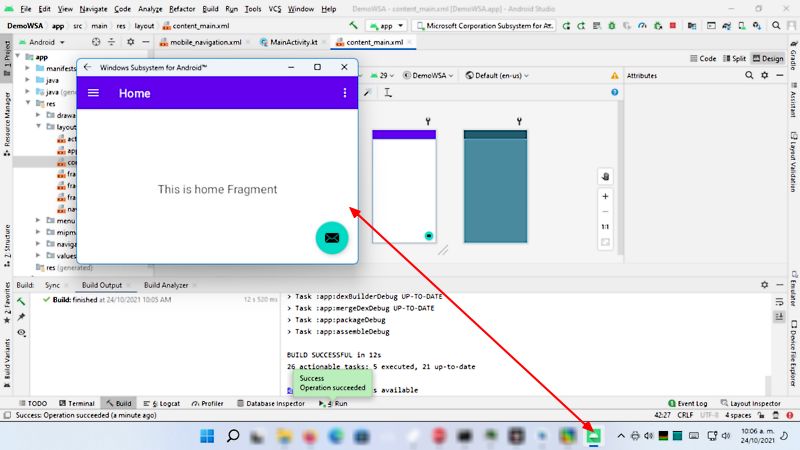Open the Android project view dropdown
The image size is (800, 450).
(x=42, y=42)
